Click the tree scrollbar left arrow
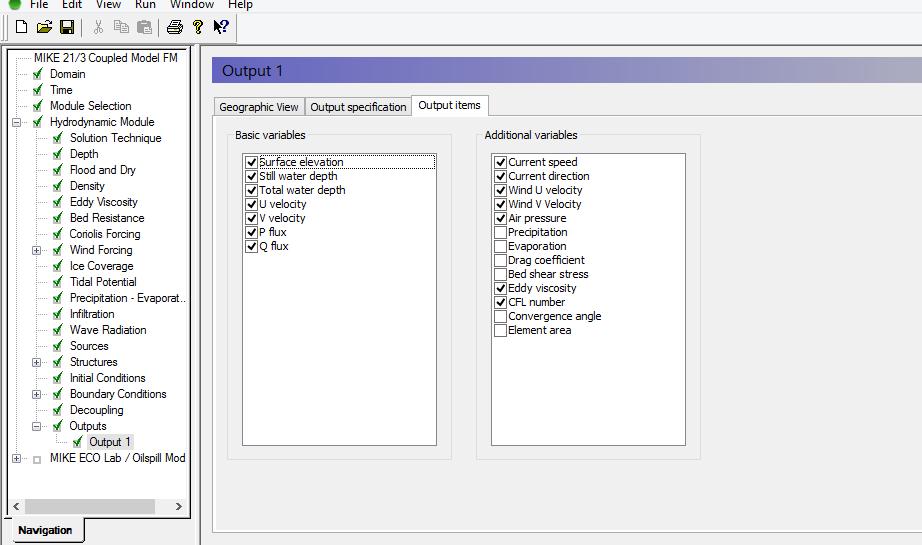The image size is (922, 545). (x=16, y=506)
